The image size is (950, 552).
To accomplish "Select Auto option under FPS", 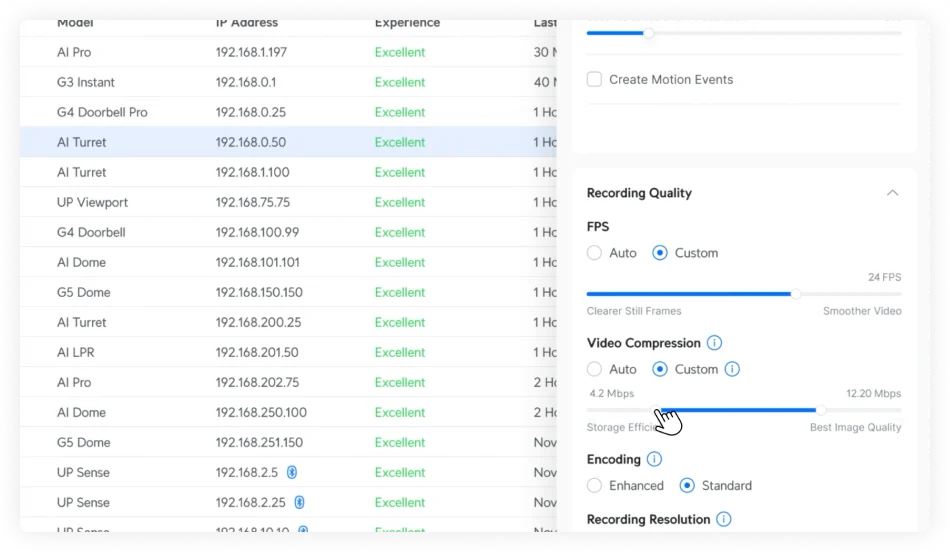I will click(594, 253).
